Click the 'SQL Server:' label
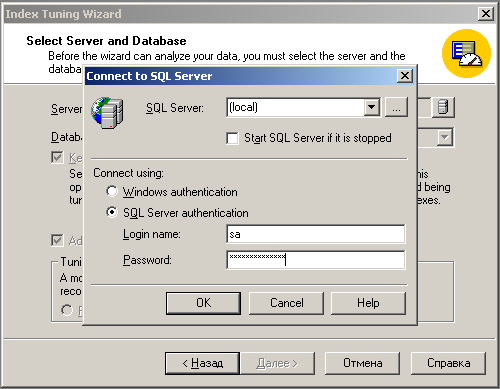500x389 pixels. 175,108
